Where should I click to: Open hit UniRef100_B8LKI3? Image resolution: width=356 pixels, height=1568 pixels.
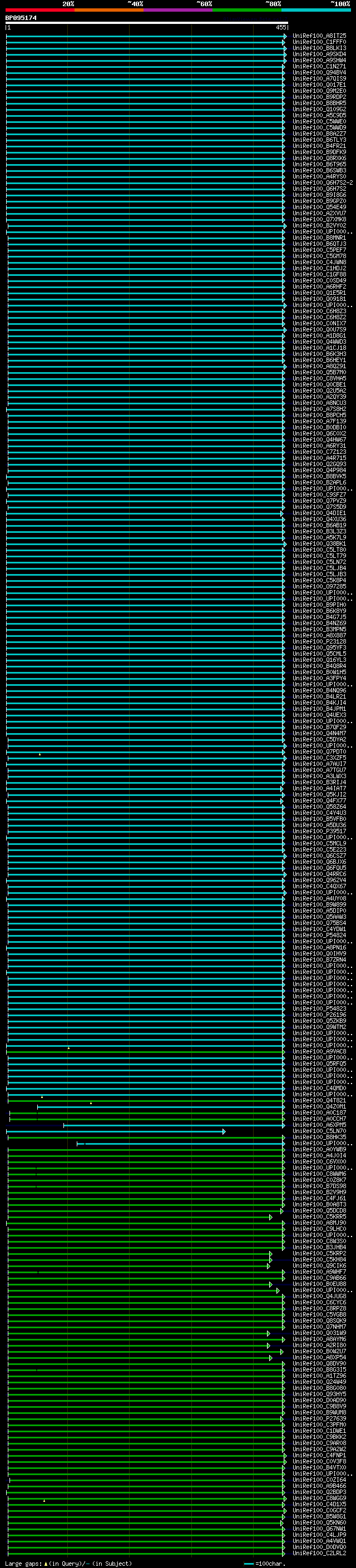click(x=319, y=48)
